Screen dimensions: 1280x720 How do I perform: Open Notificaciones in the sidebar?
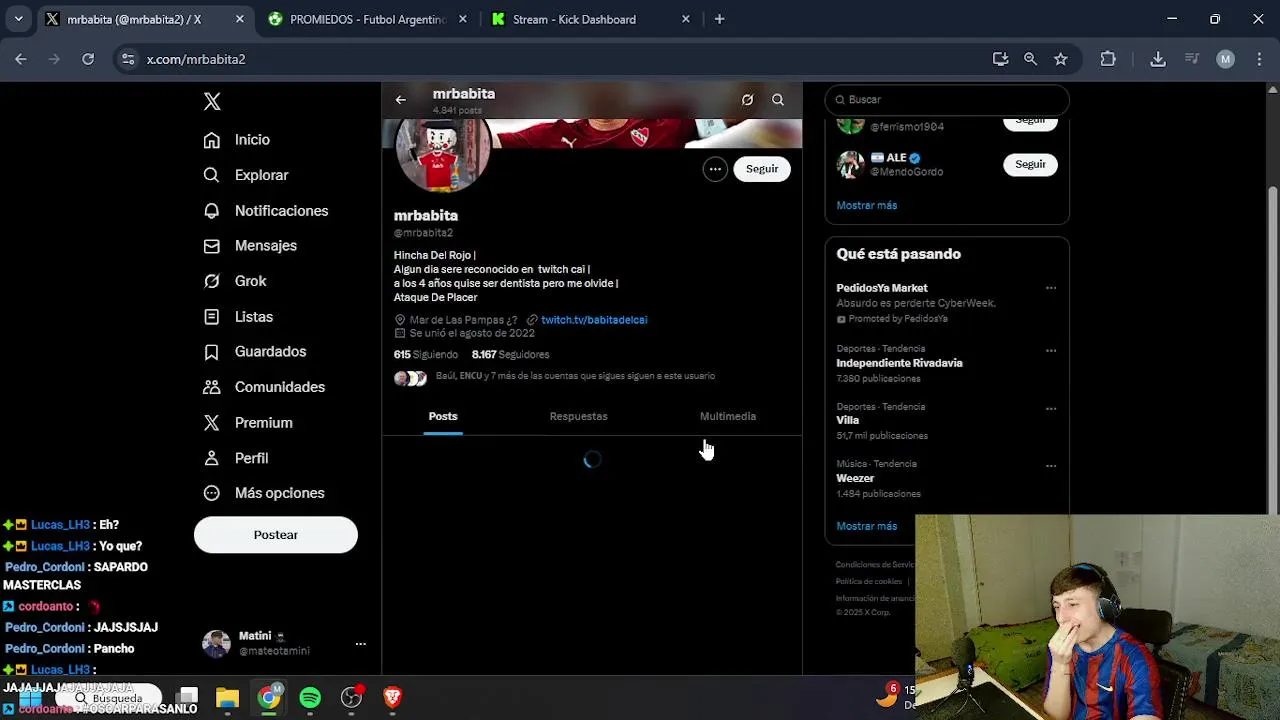point(266,211)
